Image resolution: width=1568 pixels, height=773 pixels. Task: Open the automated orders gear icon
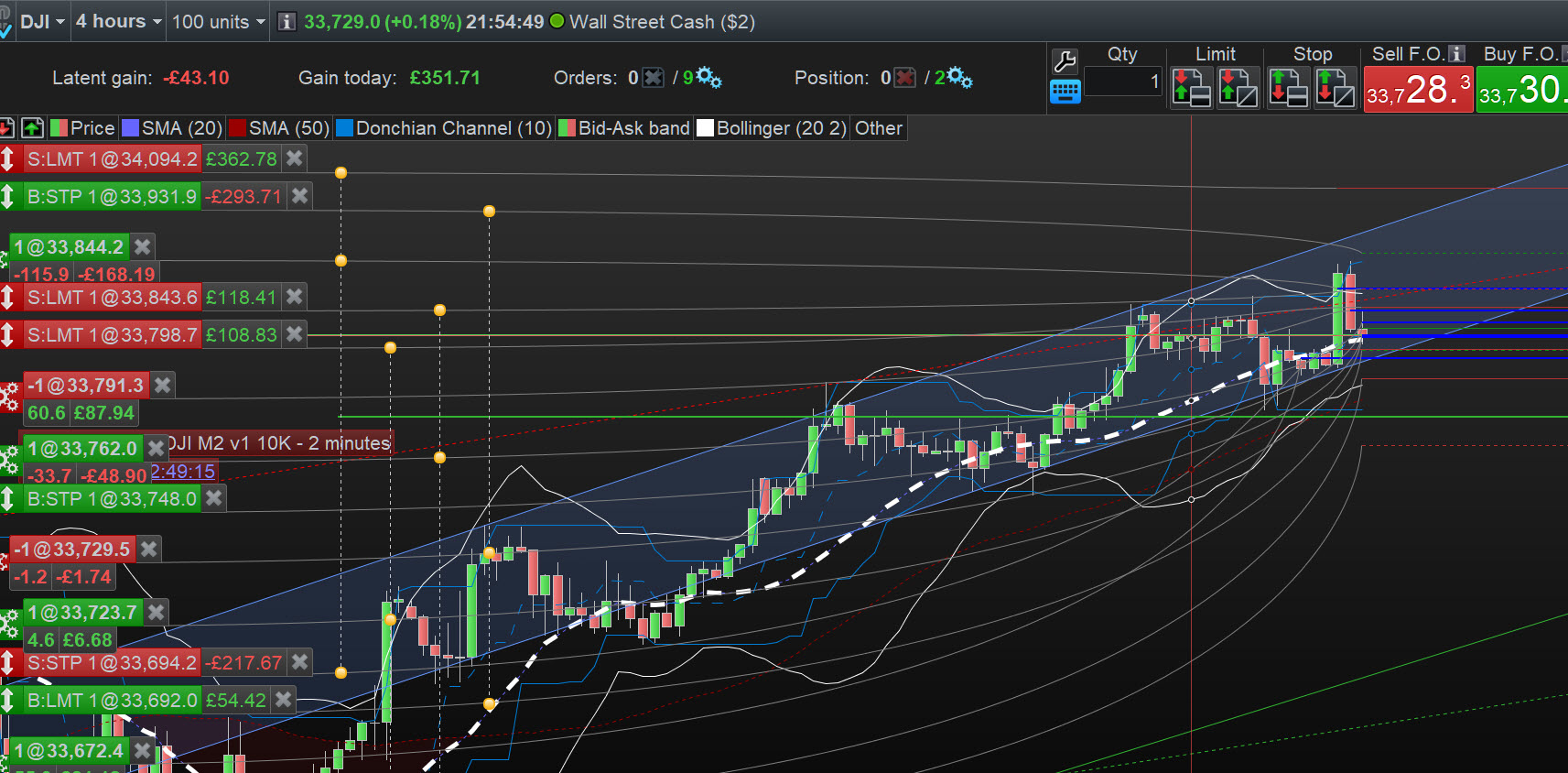pyautogui.click(x=708, y=78)
